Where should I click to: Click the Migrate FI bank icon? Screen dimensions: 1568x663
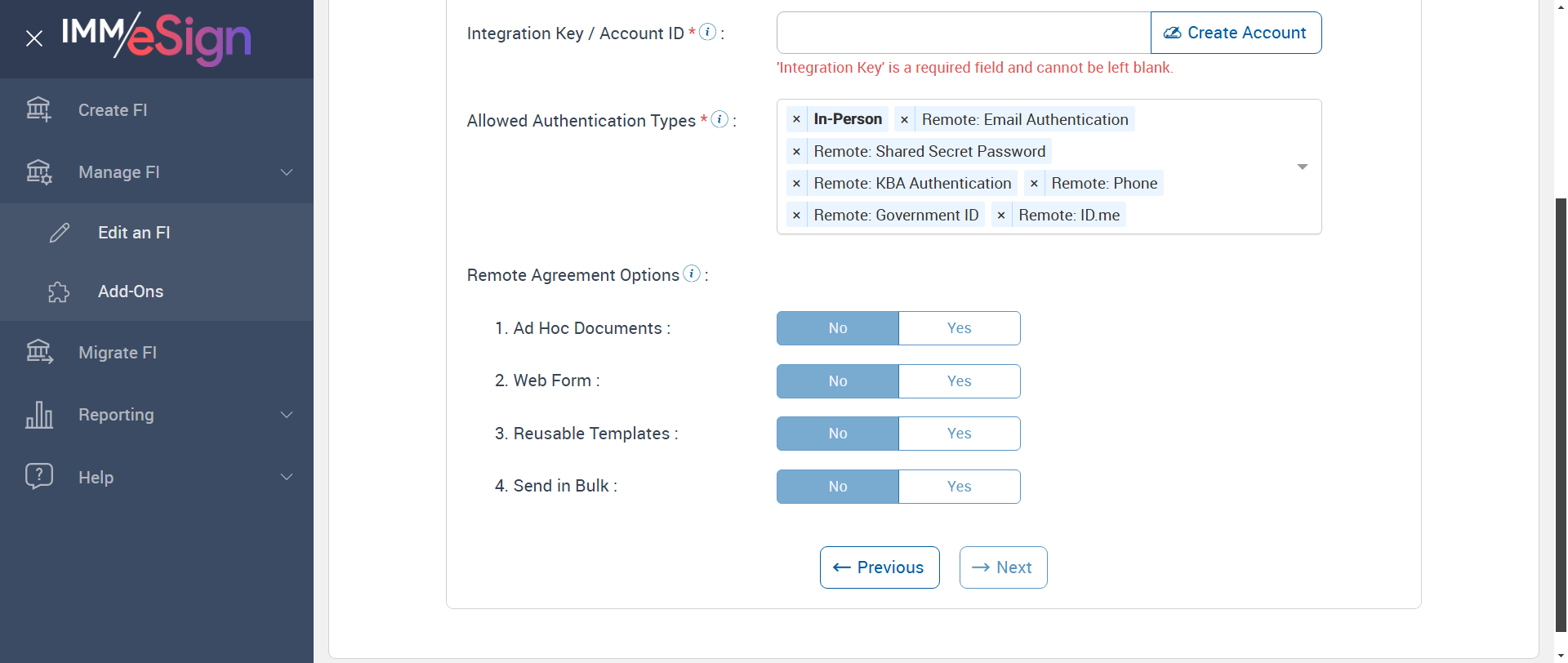[39, 352]
